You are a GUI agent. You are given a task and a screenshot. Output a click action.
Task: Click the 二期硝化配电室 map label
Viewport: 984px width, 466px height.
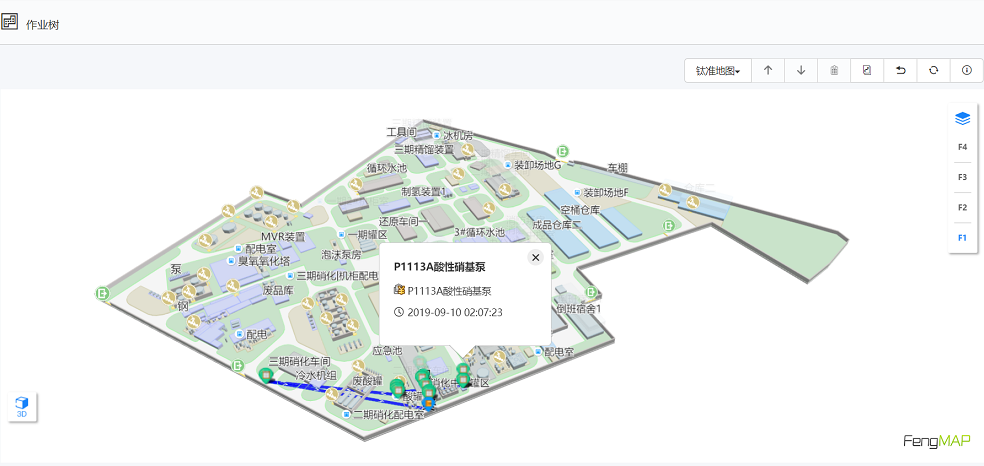click(389, 414)
